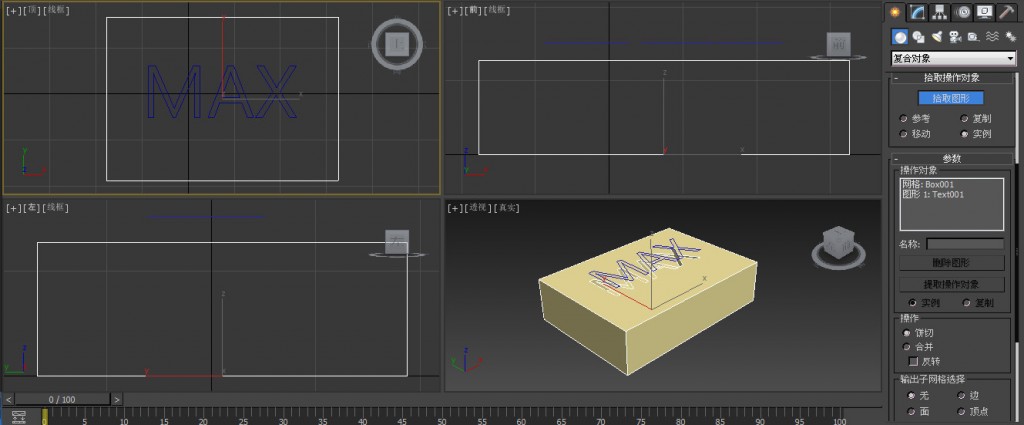This screenshot has height=425, width=1024.
Task: Open the mini curve editor icon below time slider
Action: click(x=18, y=417)
